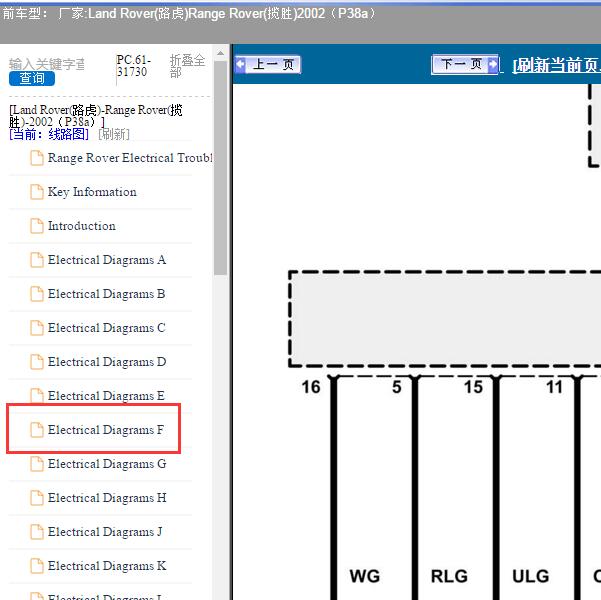Click the 查询 search button
The width and height of the screenshot is (601, 600).
(32, 79)
